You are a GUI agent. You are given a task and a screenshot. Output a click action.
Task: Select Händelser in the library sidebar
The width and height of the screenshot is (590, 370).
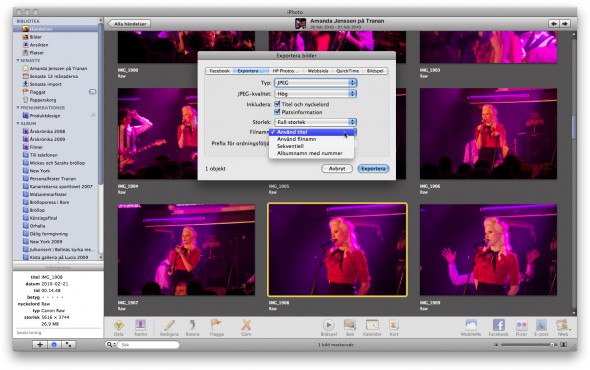pos(56,29)
